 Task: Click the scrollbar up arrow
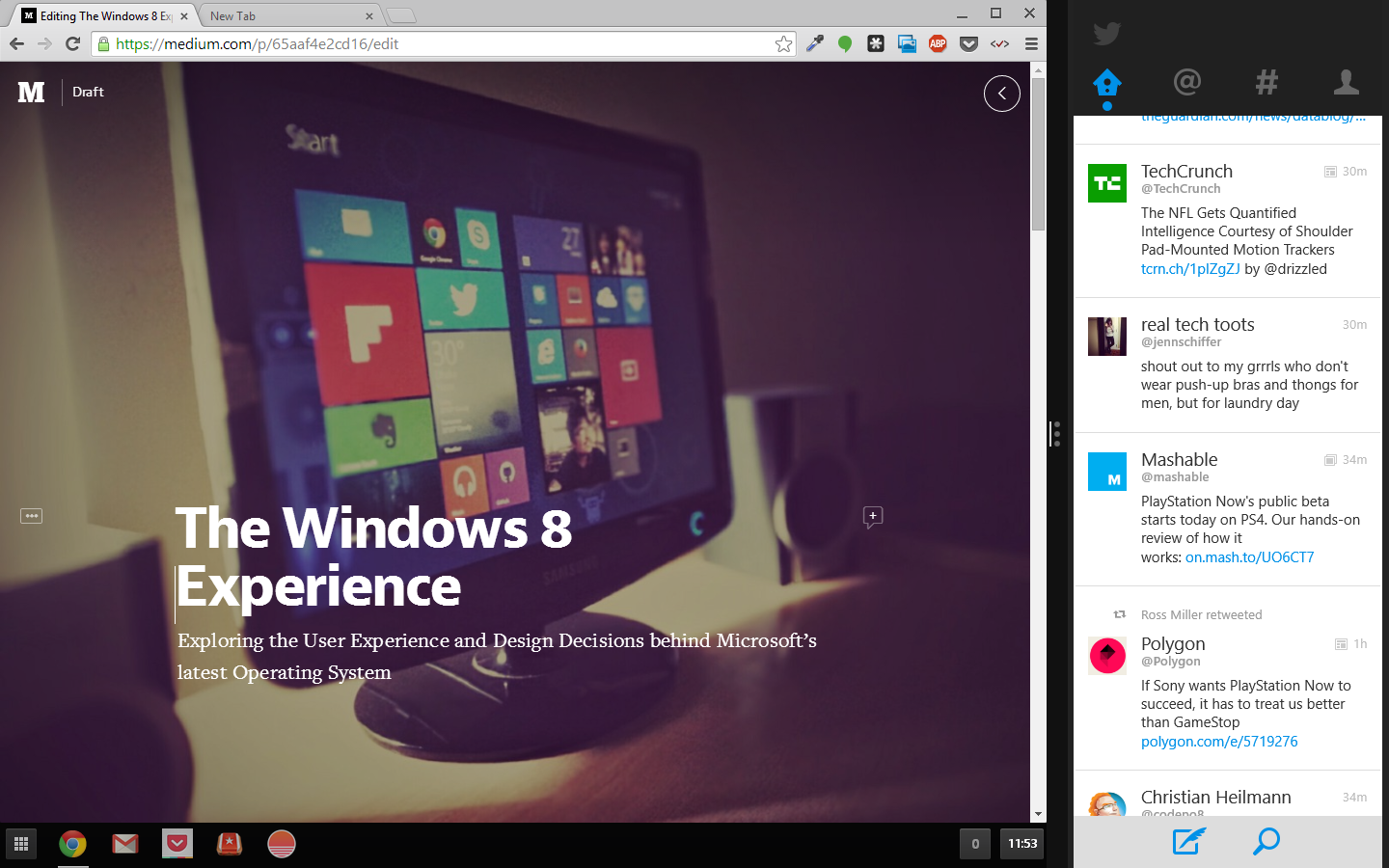[x=1038, y=69]
